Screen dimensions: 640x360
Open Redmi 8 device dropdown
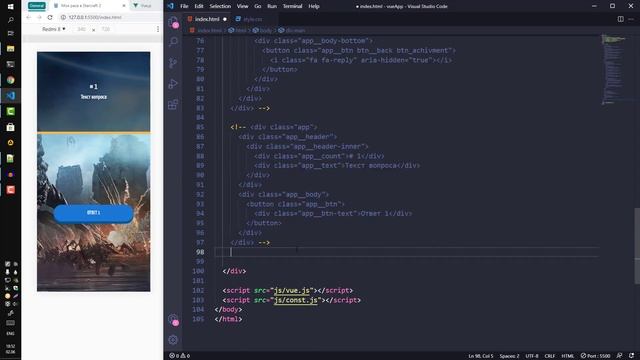53,29
